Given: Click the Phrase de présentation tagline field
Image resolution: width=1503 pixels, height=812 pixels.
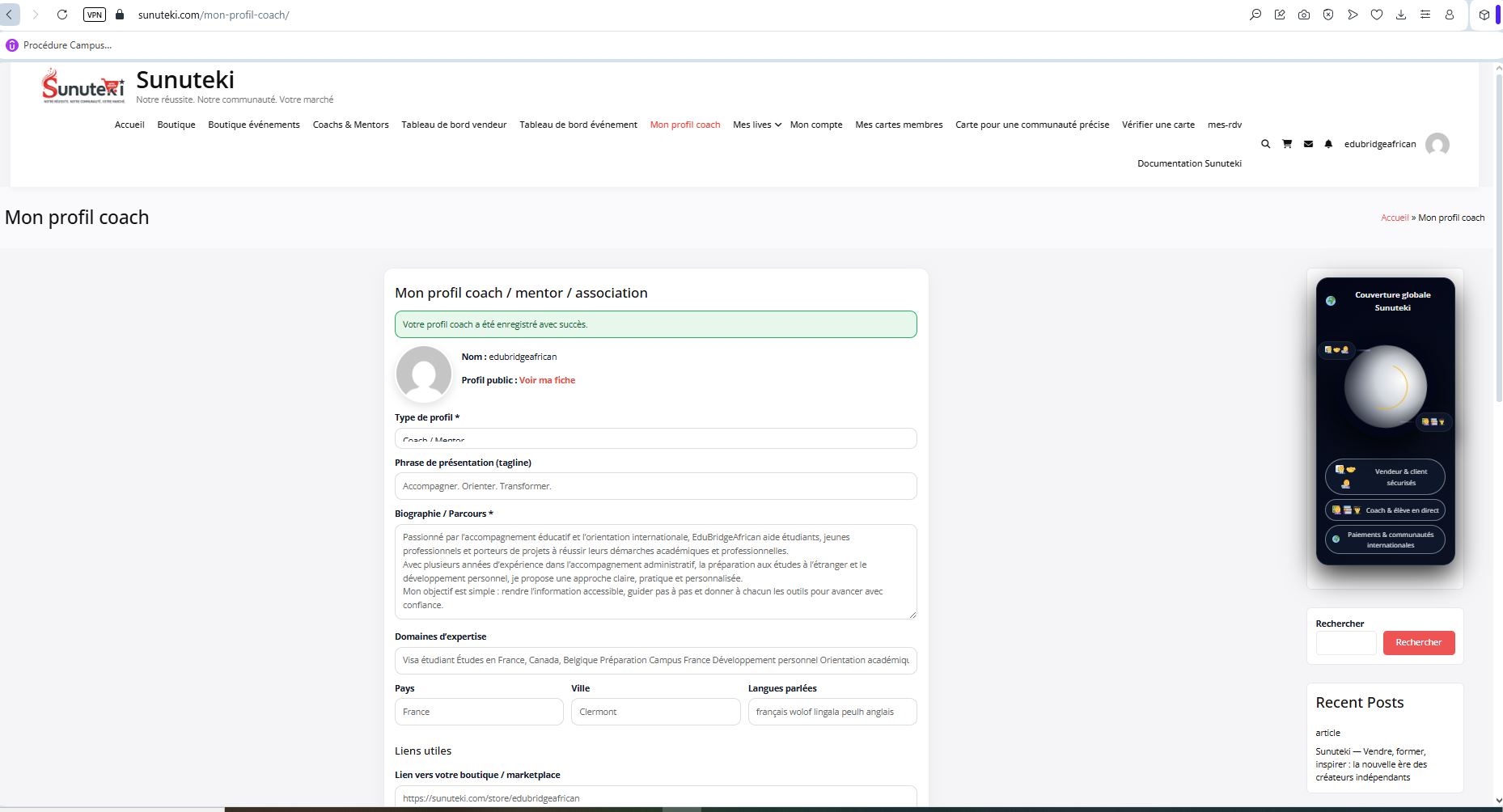Looking at the screenshot, I should pyautogui.click(x=655, y=486).
